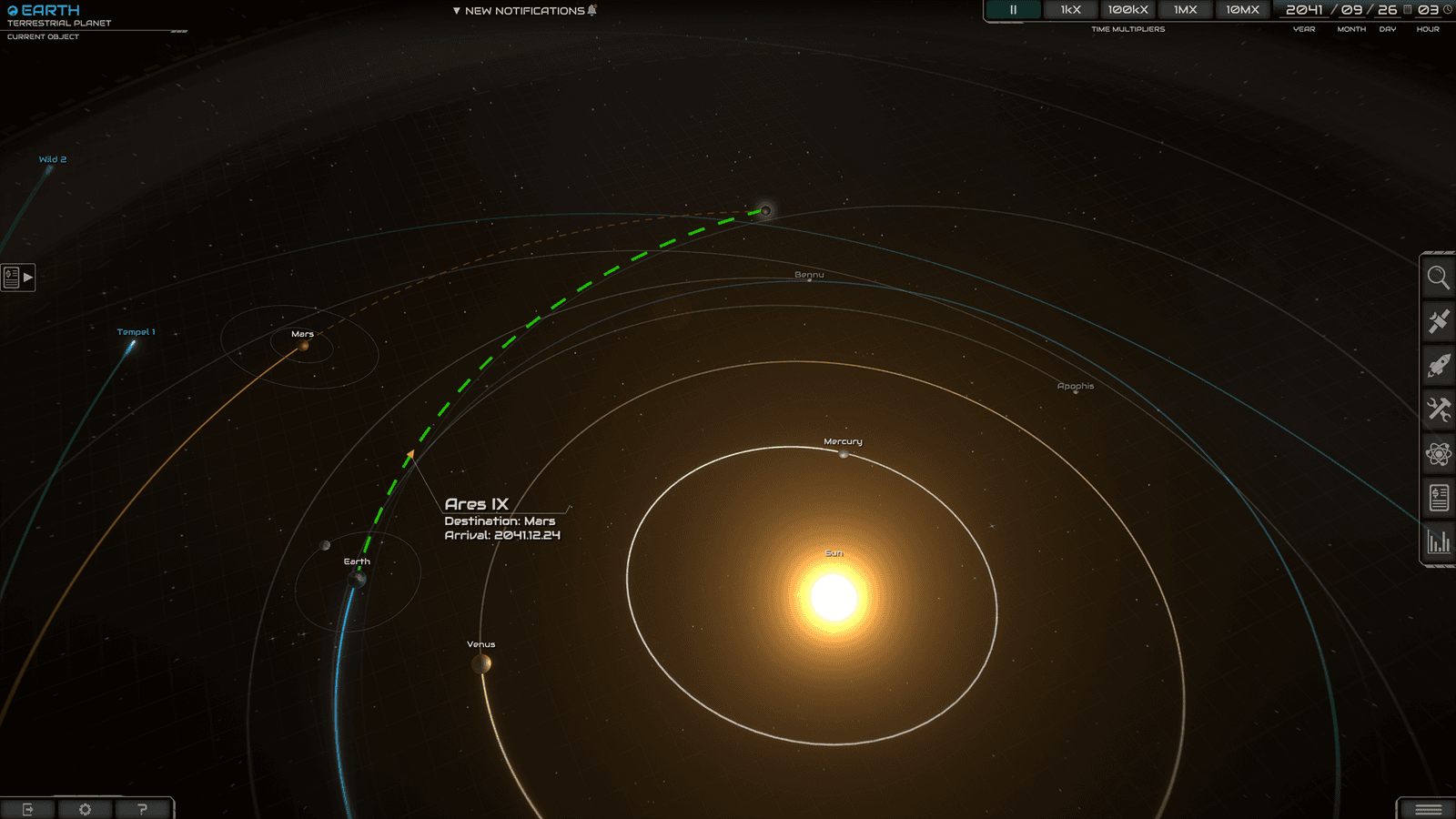Click the exit door icon
This screenshot has height=819, width=1456.
[x=28, y=809]
